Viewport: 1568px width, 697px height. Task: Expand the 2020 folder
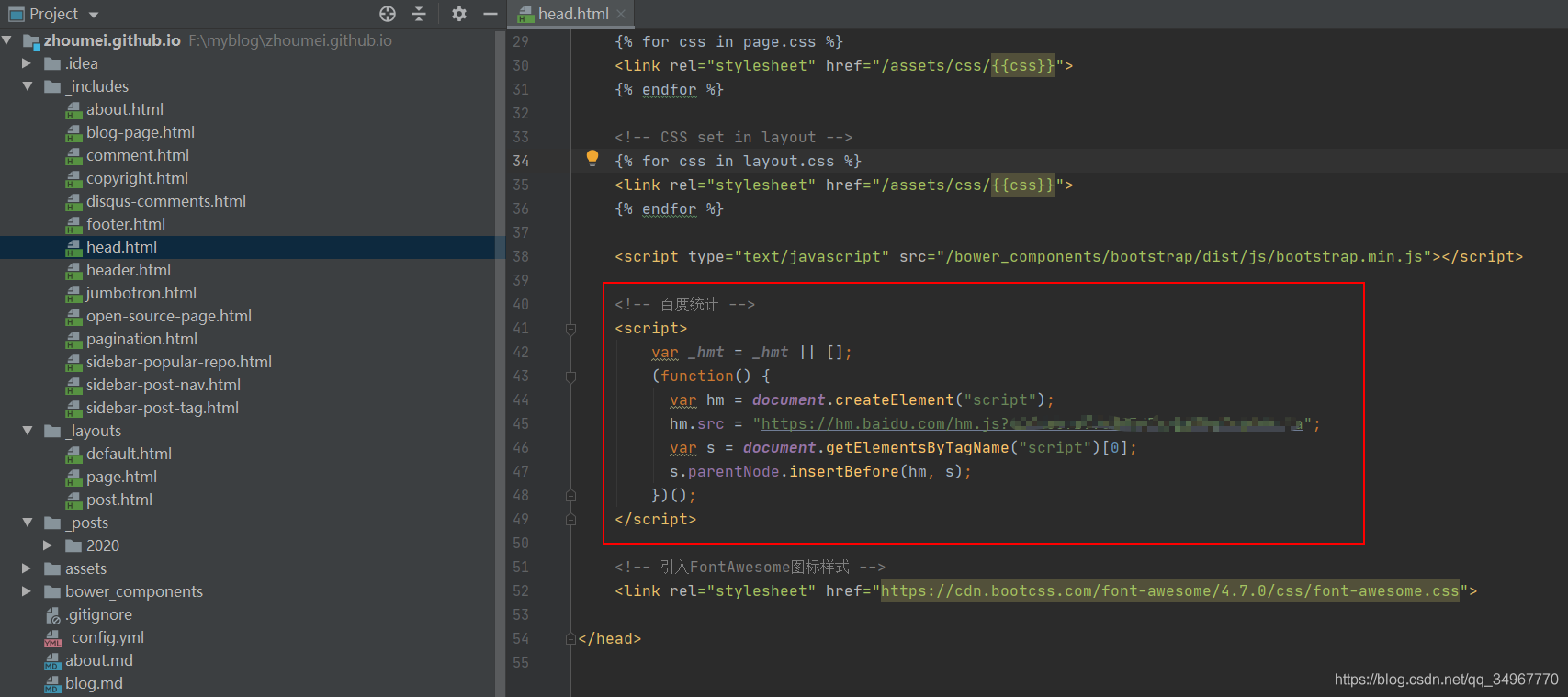(x=48, y=545)
